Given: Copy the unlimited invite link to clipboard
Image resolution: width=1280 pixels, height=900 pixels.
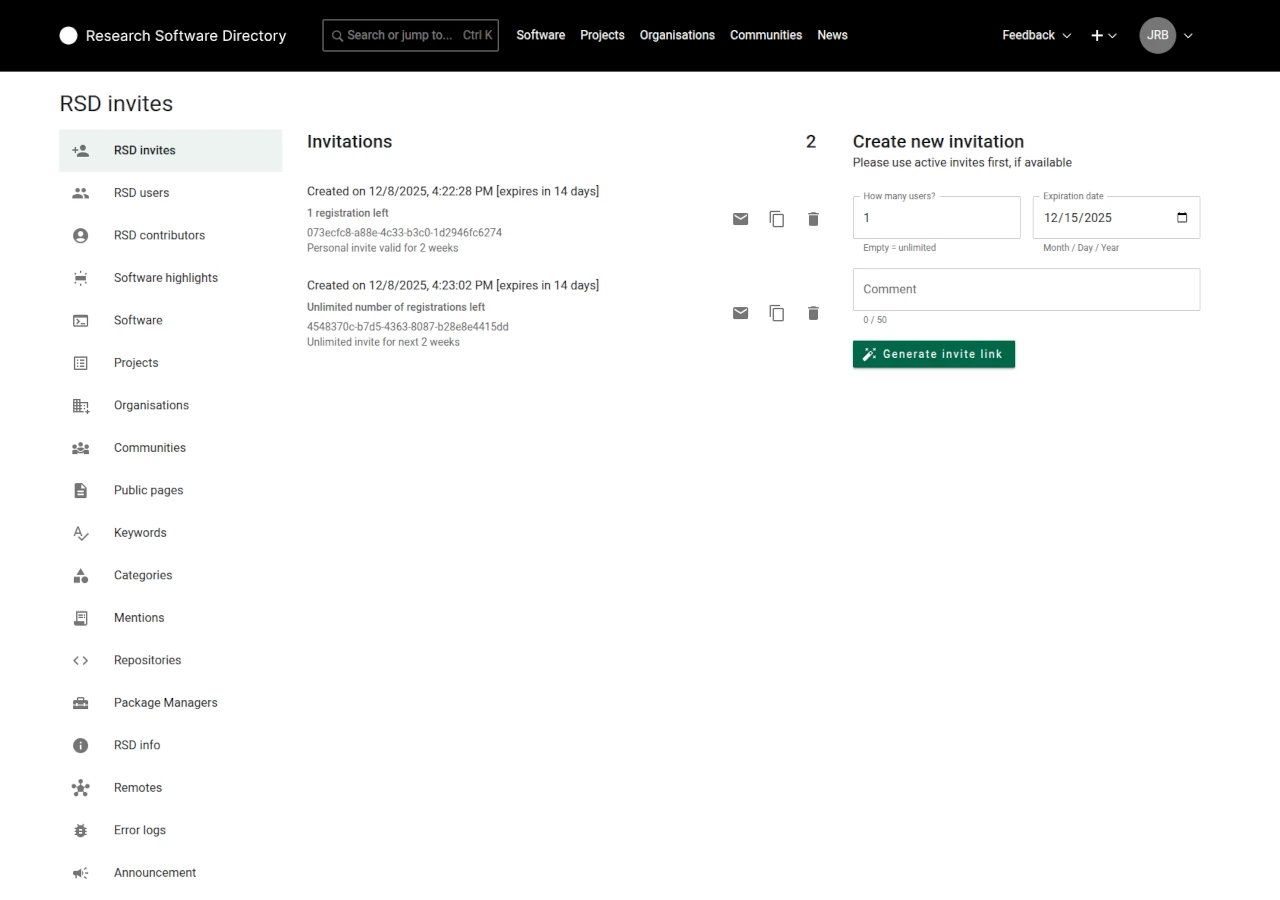Looking at the screenshot, I should click(x=777, y=313).
